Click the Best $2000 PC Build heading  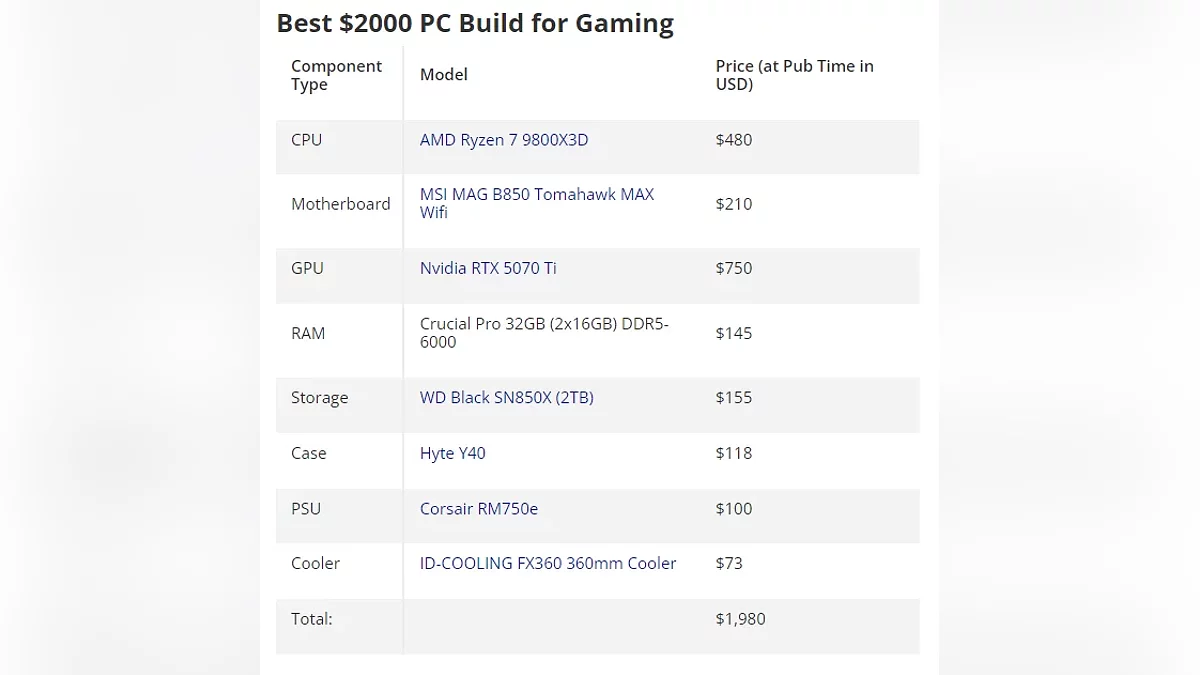(475, 23)
